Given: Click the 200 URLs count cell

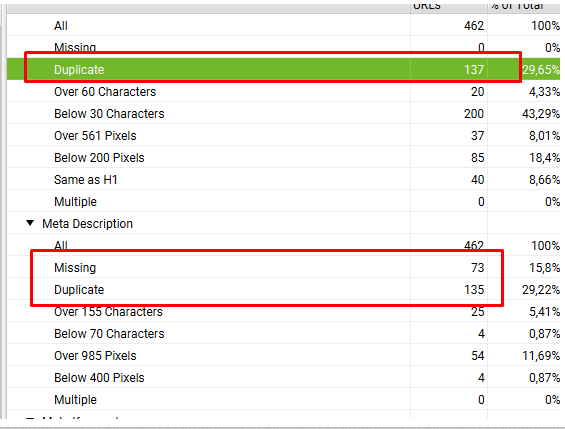Looking at the screenshot, I should [449, 113].
